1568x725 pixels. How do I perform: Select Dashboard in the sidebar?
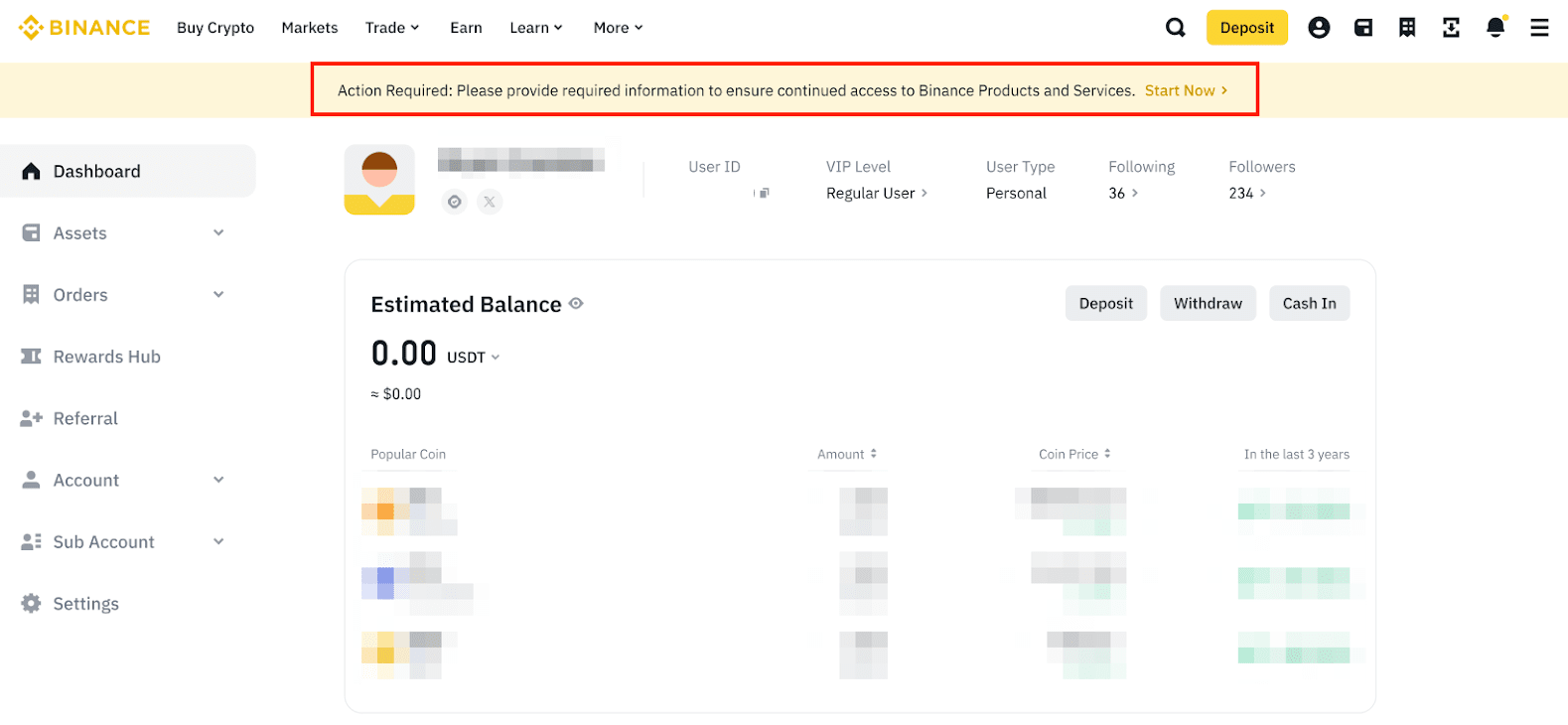(x=128, y=171)
